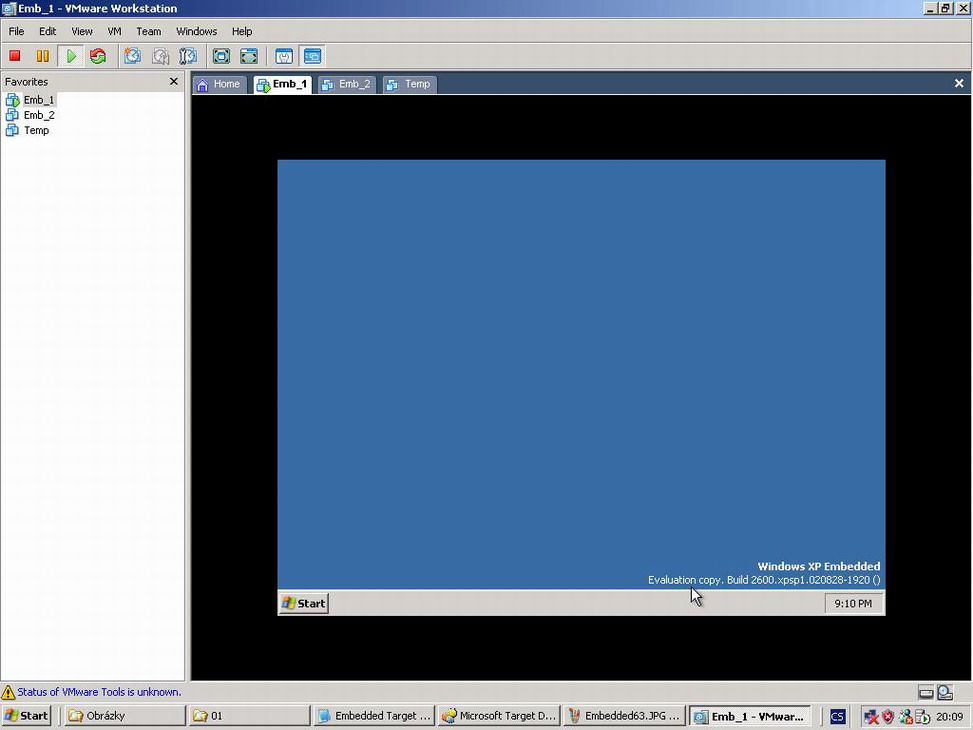Click the Emb_1 - VMware taskbar button

[x=750, y=716]
